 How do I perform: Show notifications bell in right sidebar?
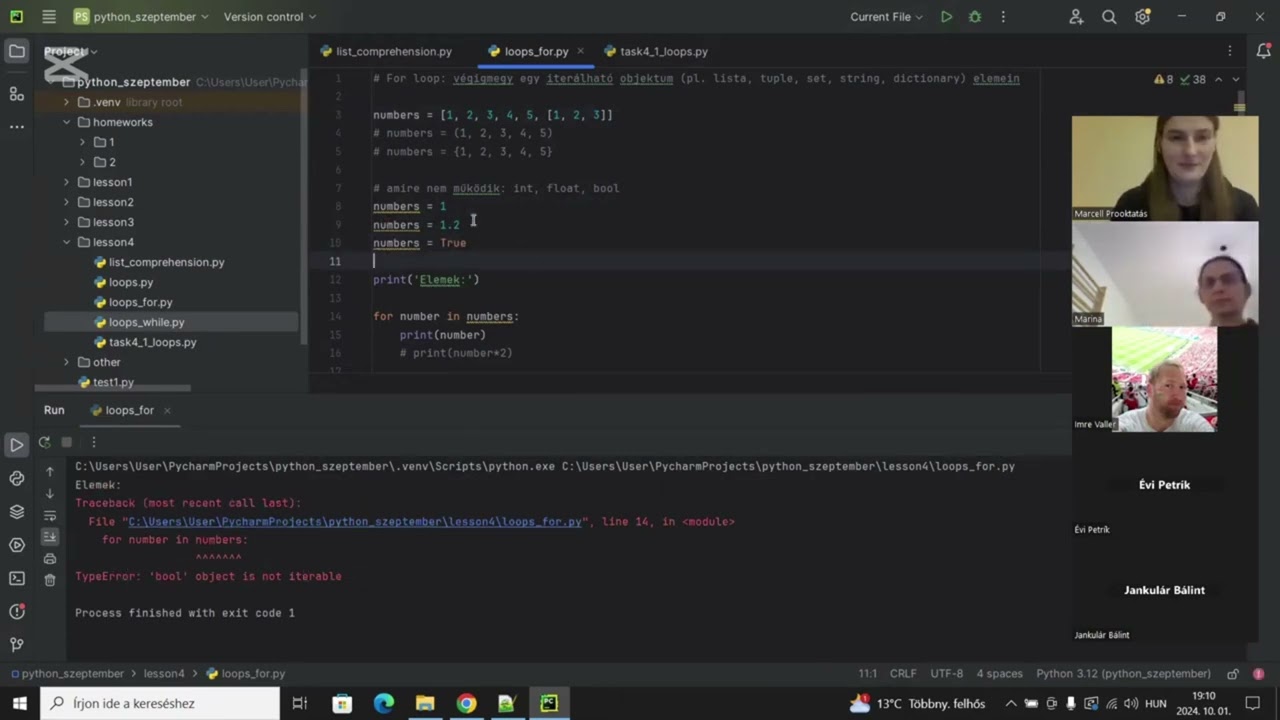tap(1263, 51)
